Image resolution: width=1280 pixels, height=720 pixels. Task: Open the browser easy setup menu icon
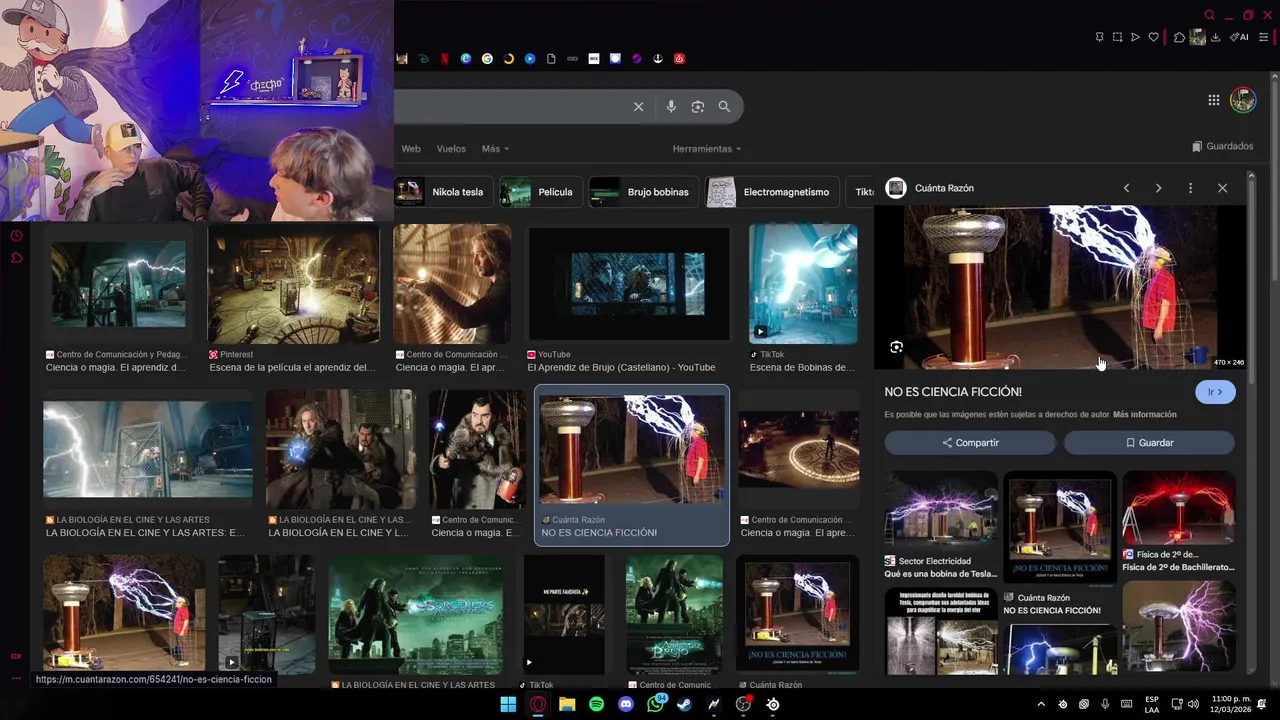pos(1264,37)
